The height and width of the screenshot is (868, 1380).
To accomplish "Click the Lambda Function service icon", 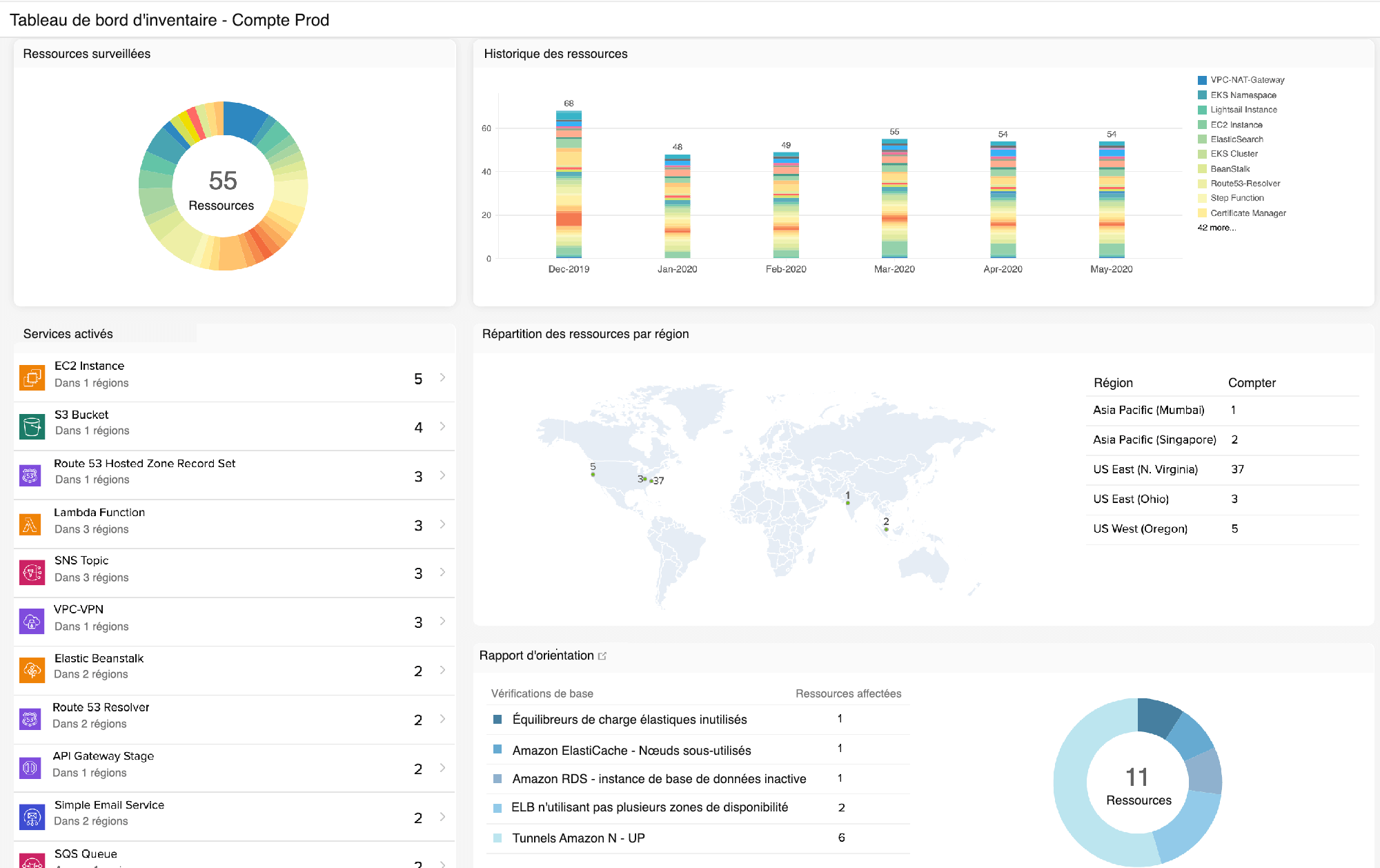I will pos(30,524).
